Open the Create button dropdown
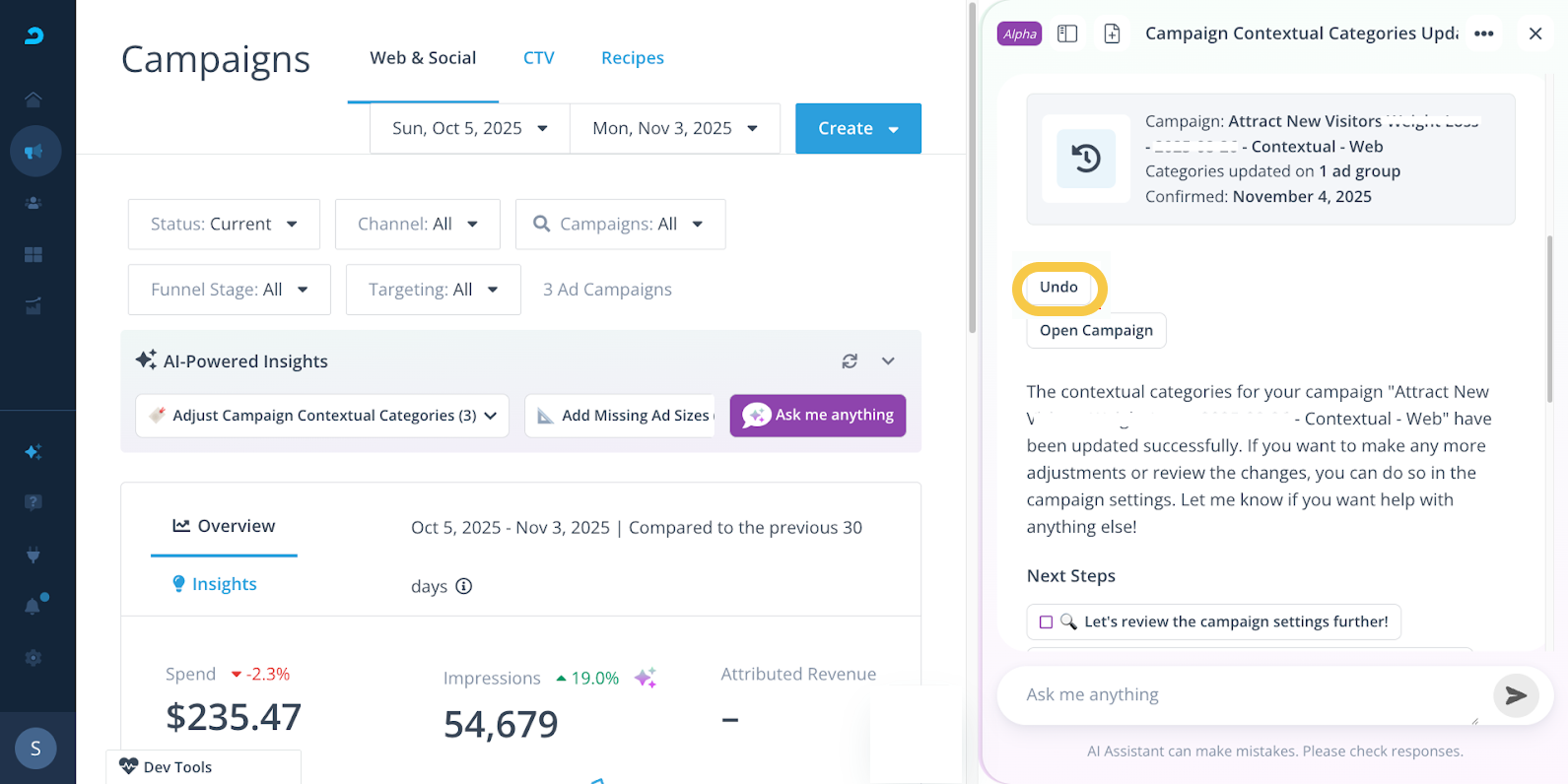The width and height of the screenshot is (1568, 784). [857, 129]
